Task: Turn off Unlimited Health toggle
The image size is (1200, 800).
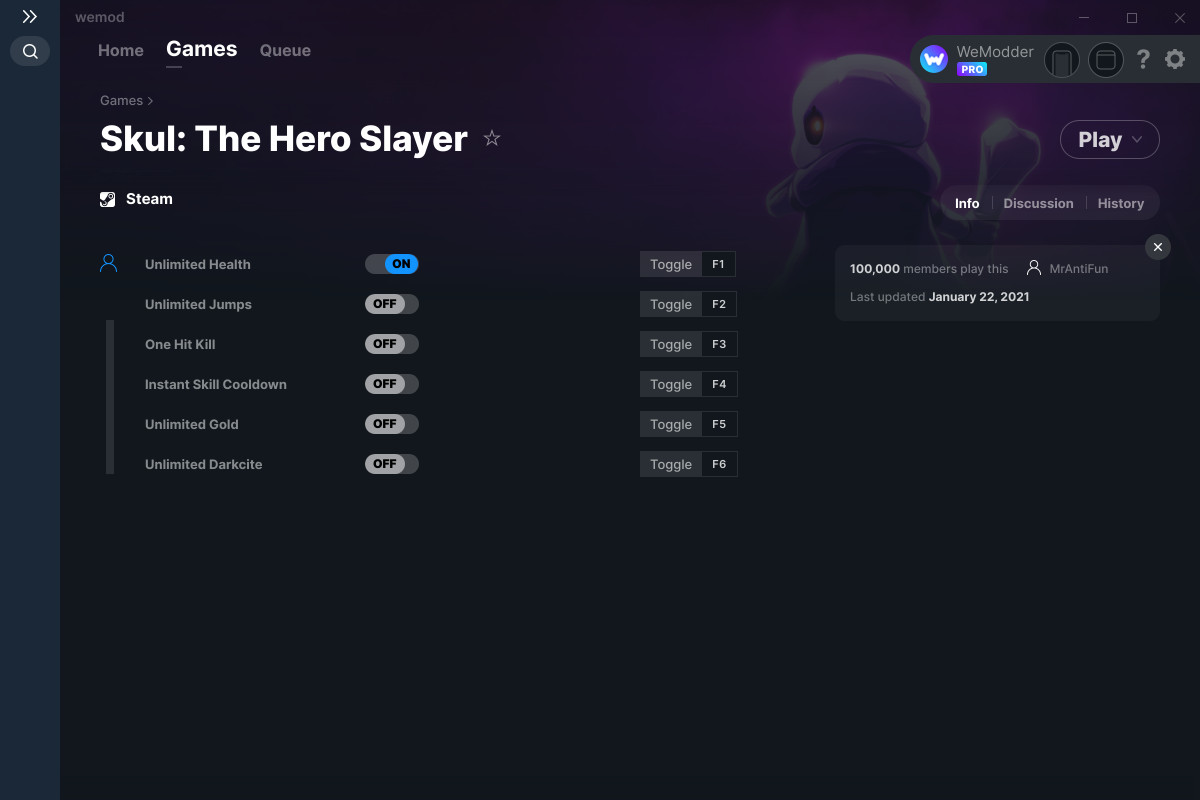Action: [x=392, y=264]
